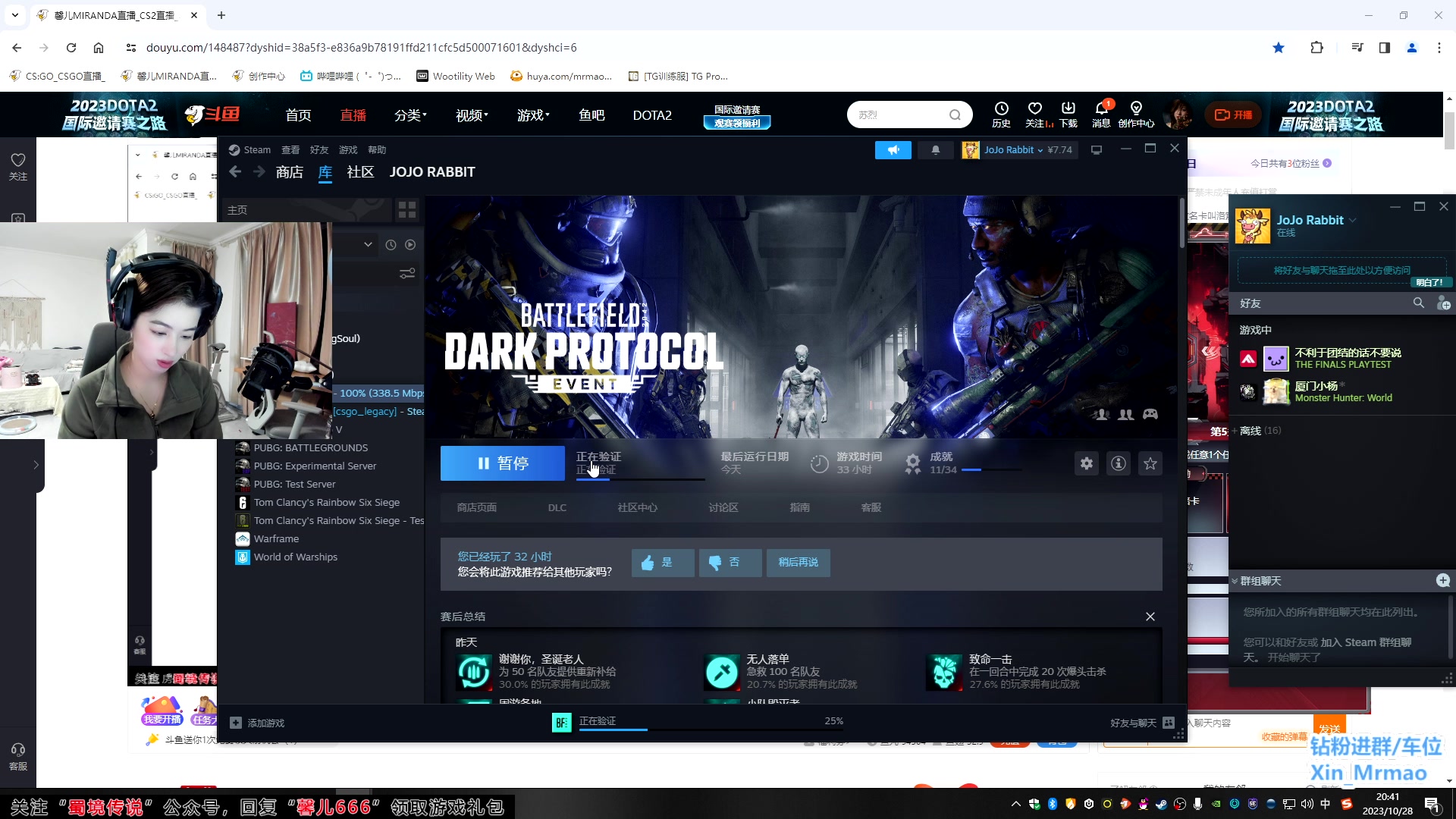This screenshot has width=1456, height=819.
Task: Switch Steam to Big Picture mode icon
Action: point(1097,150)
